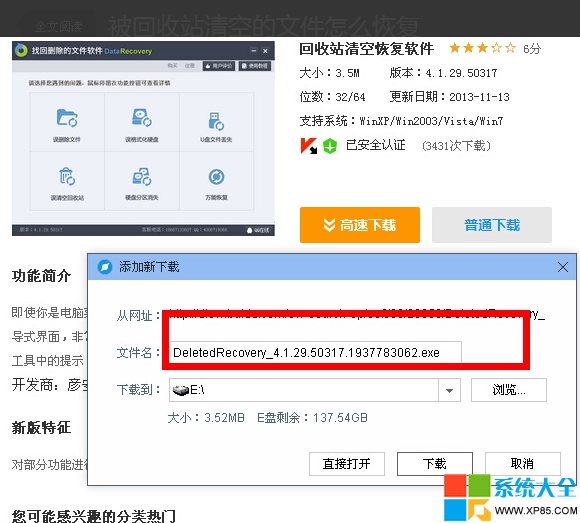The height and width of the screenshot is (523, 580).
Task: Expand the 下载到 dropdown arrow
Action: [449, 390]
